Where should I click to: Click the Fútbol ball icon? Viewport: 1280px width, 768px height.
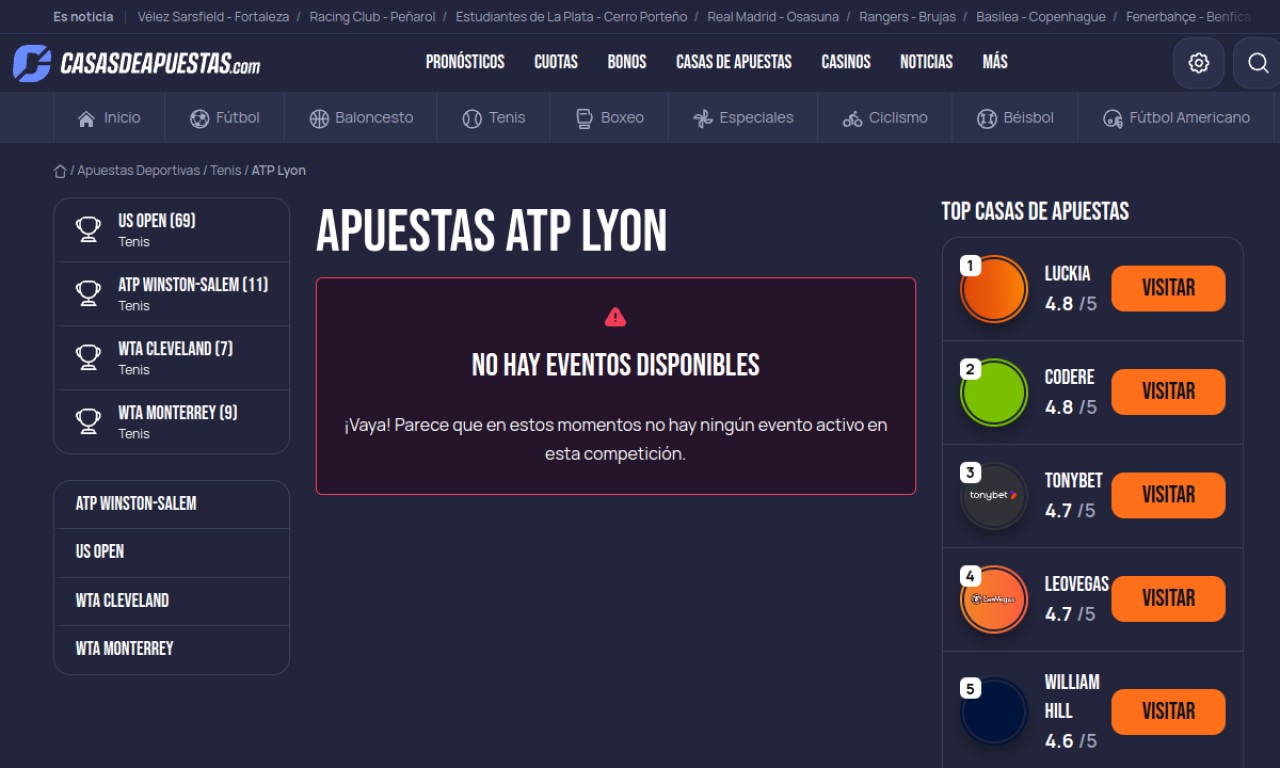click(199, 118)
